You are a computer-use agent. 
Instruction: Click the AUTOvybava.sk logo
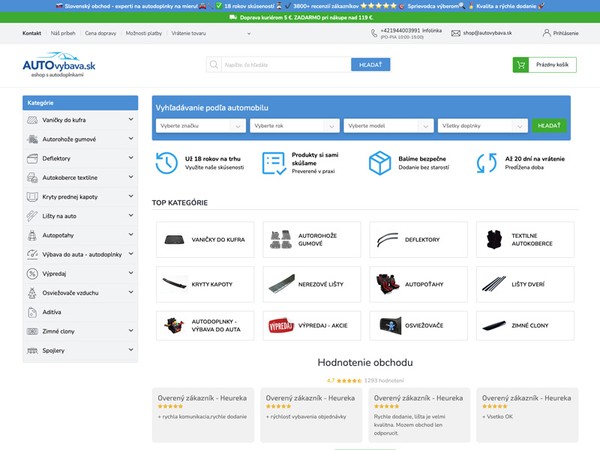59,67
